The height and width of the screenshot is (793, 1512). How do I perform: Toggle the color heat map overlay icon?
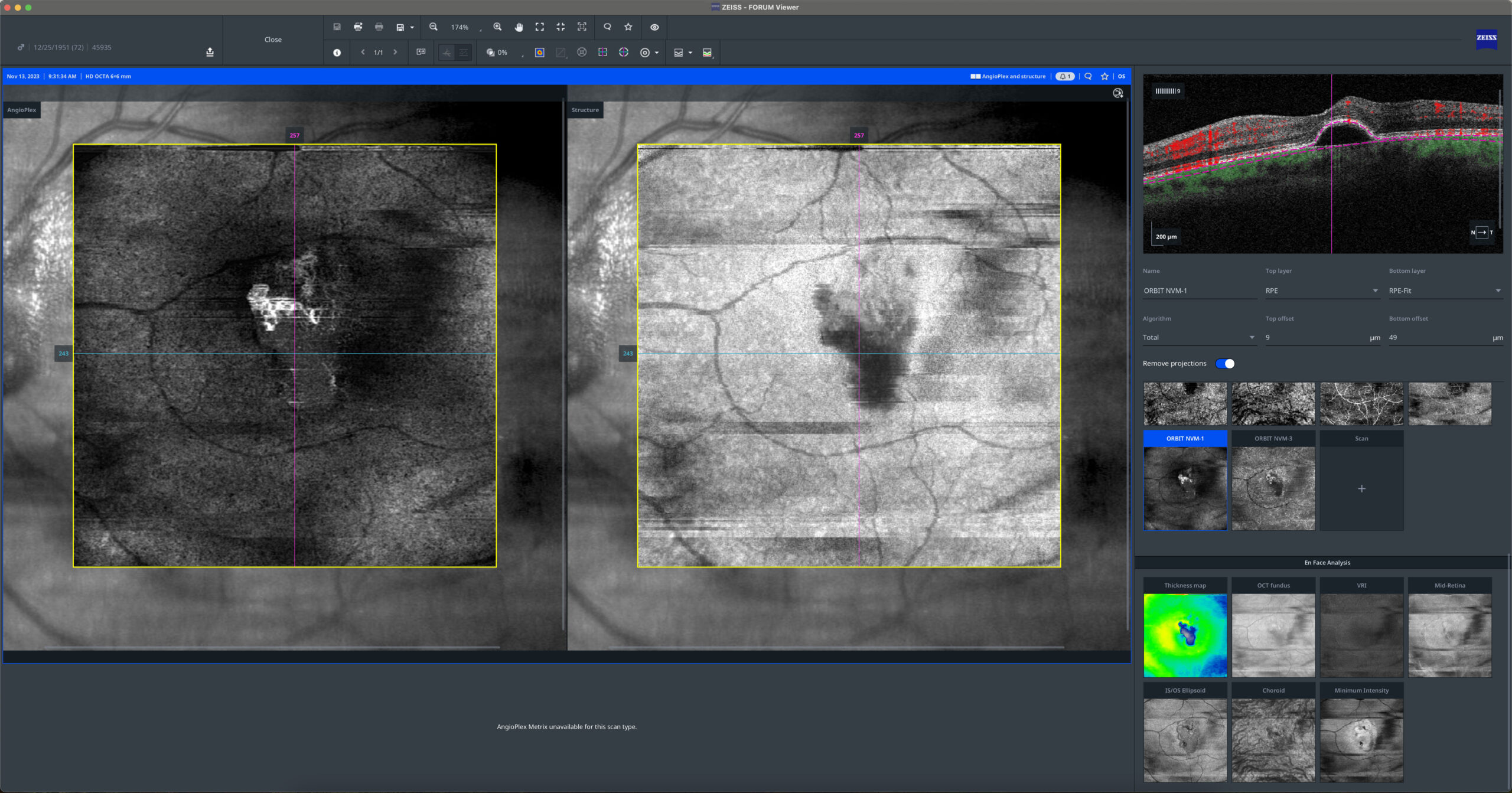point(540,53)
